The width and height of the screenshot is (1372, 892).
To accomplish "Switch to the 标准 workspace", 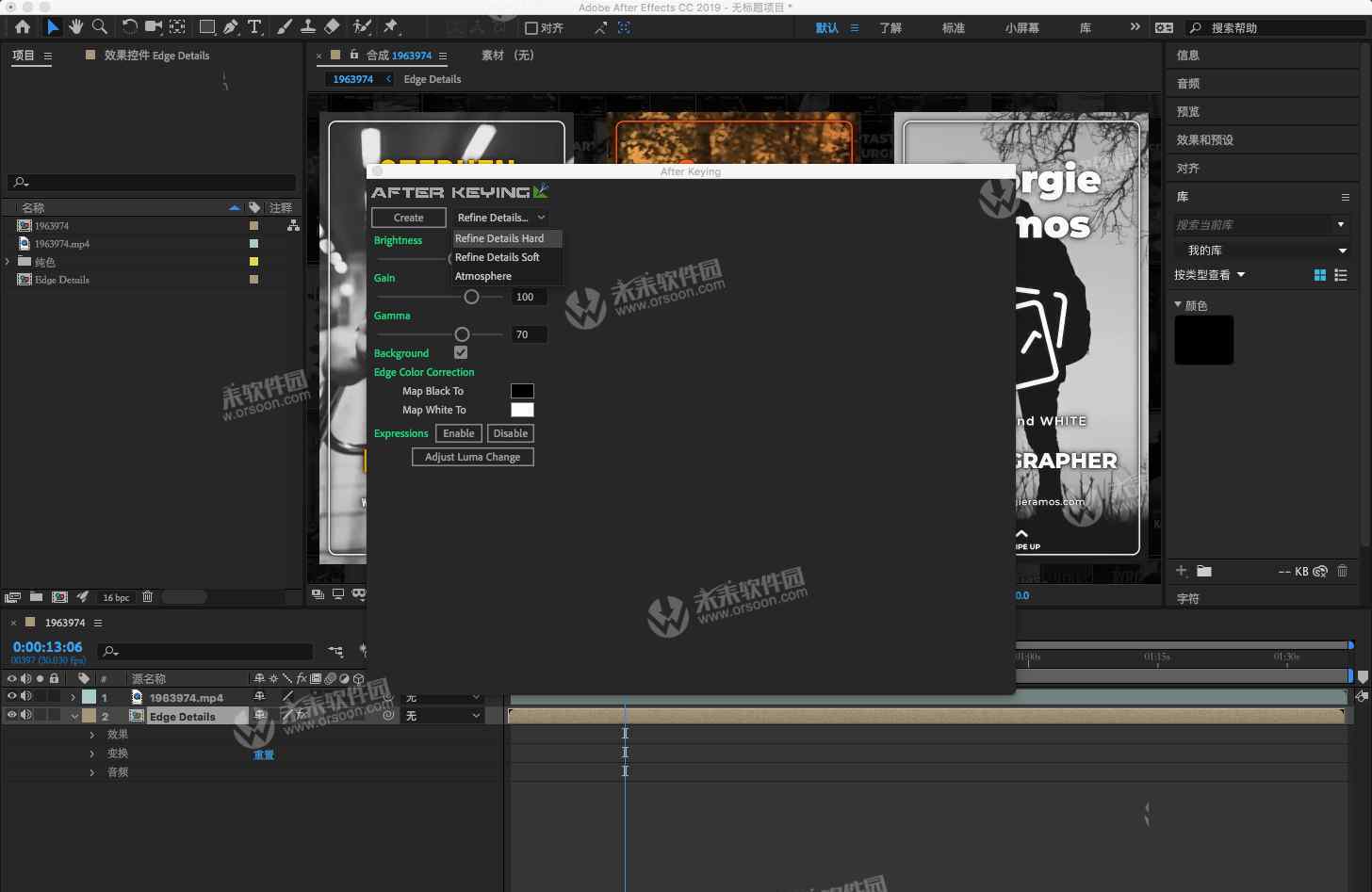I will point(954,28).
